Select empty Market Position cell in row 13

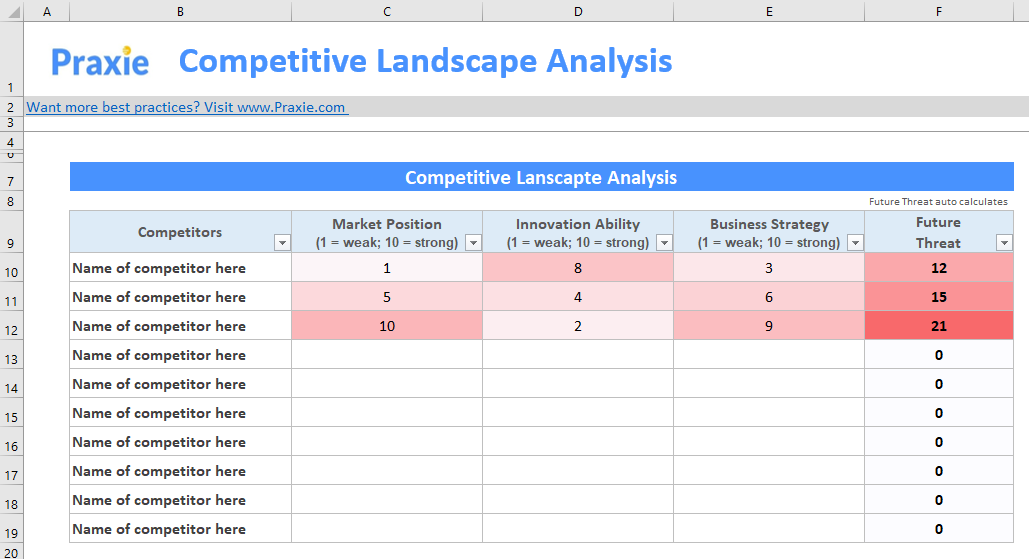[387, 354]
